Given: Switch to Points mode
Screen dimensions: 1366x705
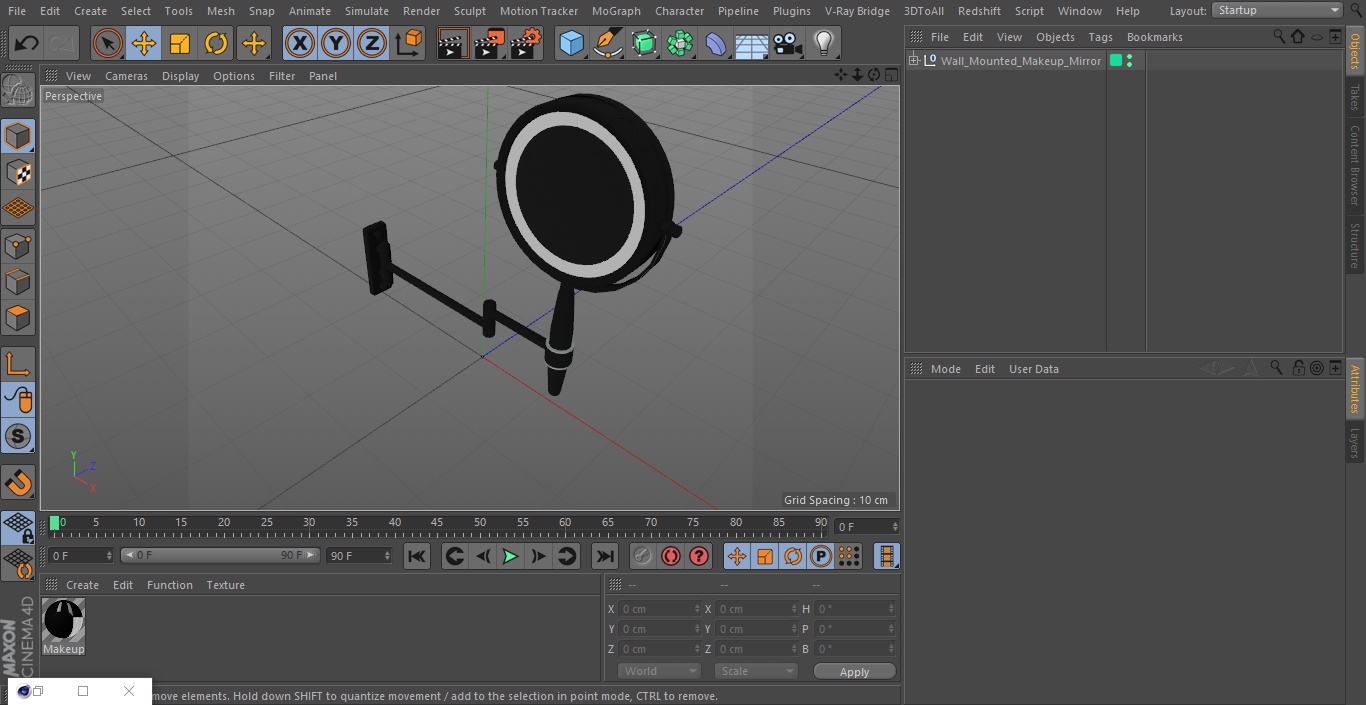Looking at the screenshot, I should [18, 245].
